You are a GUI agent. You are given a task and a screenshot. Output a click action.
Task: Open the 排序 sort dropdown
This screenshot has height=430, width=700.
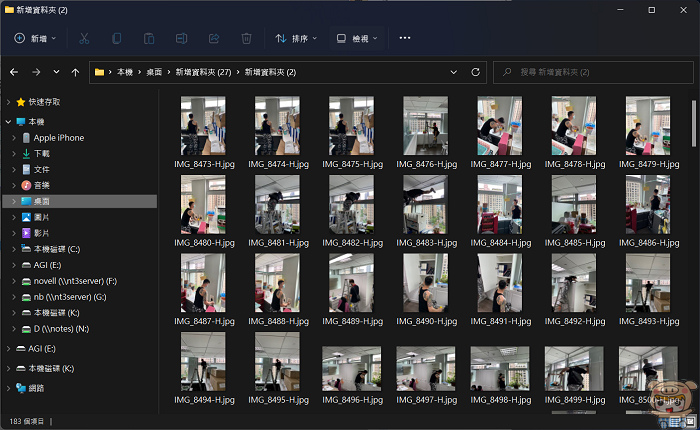[x=296, y=38]
